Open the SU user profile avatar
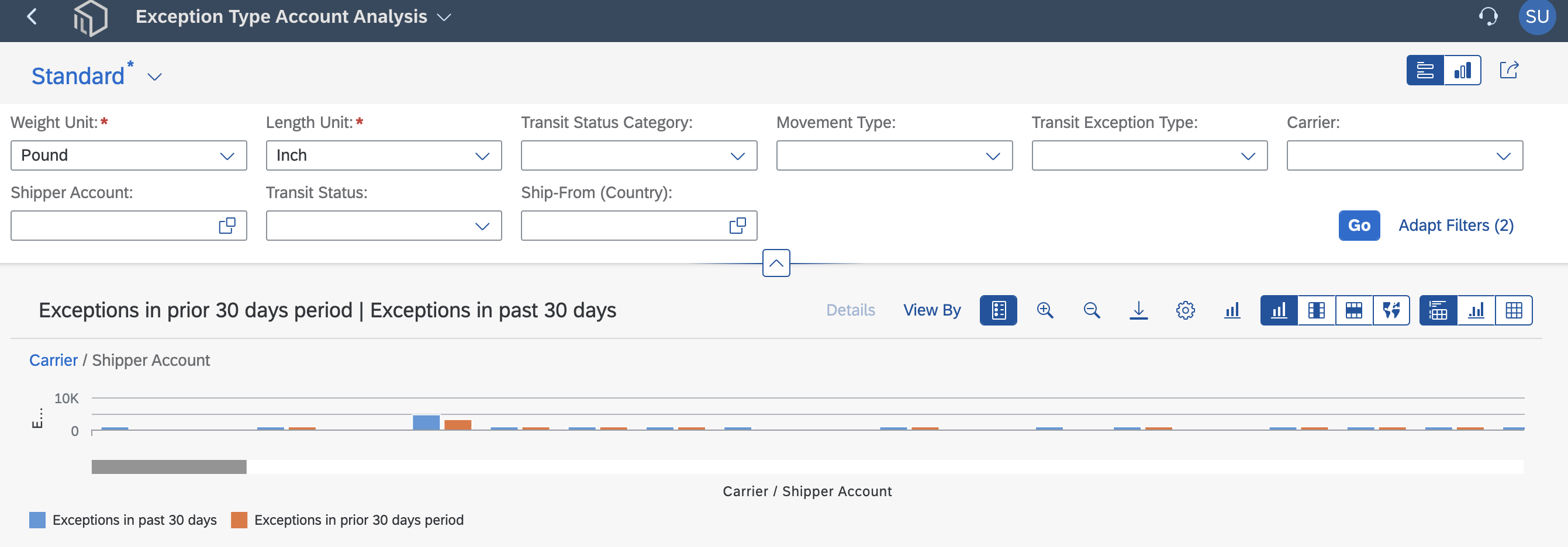Viewport: 1568px width, 547px height. (1537, 16)
